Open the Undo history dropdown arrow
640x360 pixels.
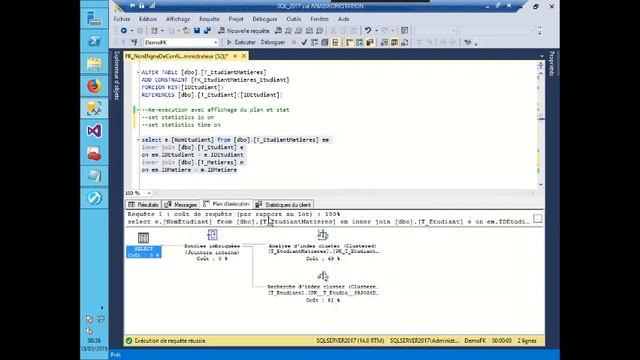click(x=376, y=31)
